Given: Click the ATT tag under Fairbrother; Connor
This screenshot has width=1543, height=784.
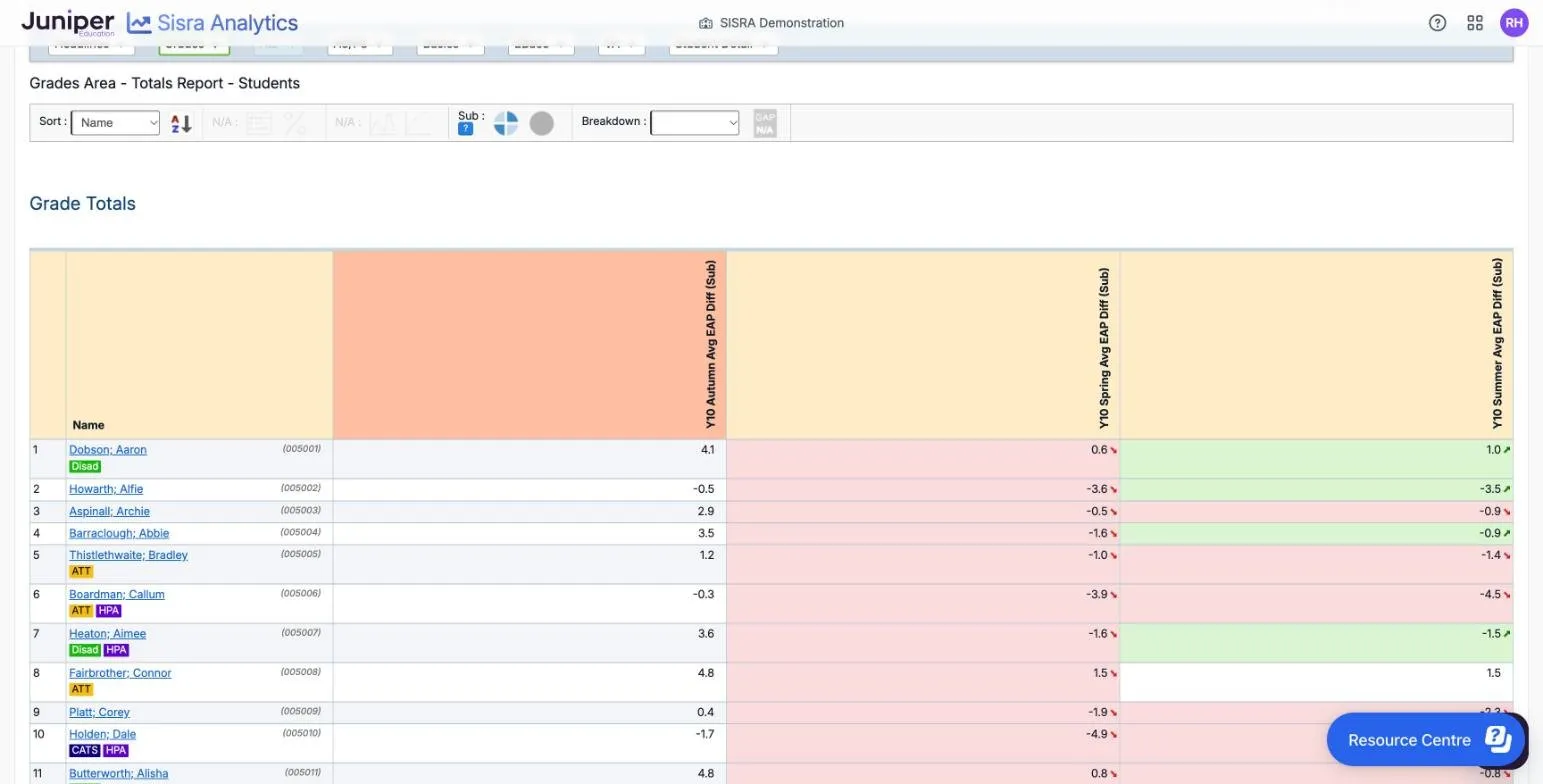Looking at the screenshot, I should click(81, 689).
